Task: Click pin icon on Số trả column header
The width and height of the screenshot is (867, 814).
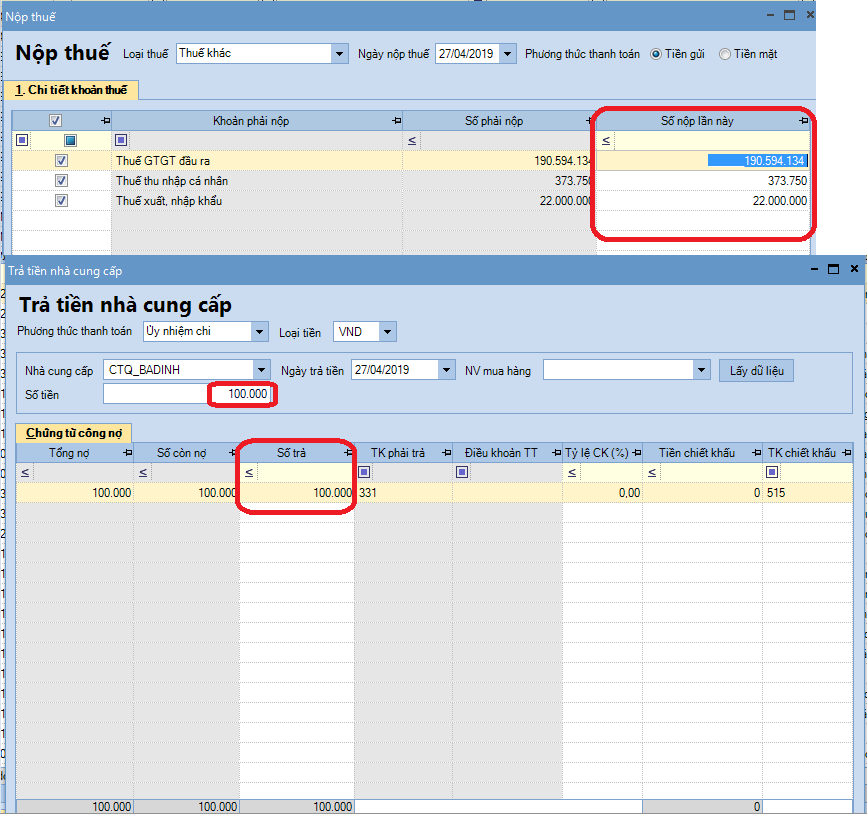Action: (347, 453)
